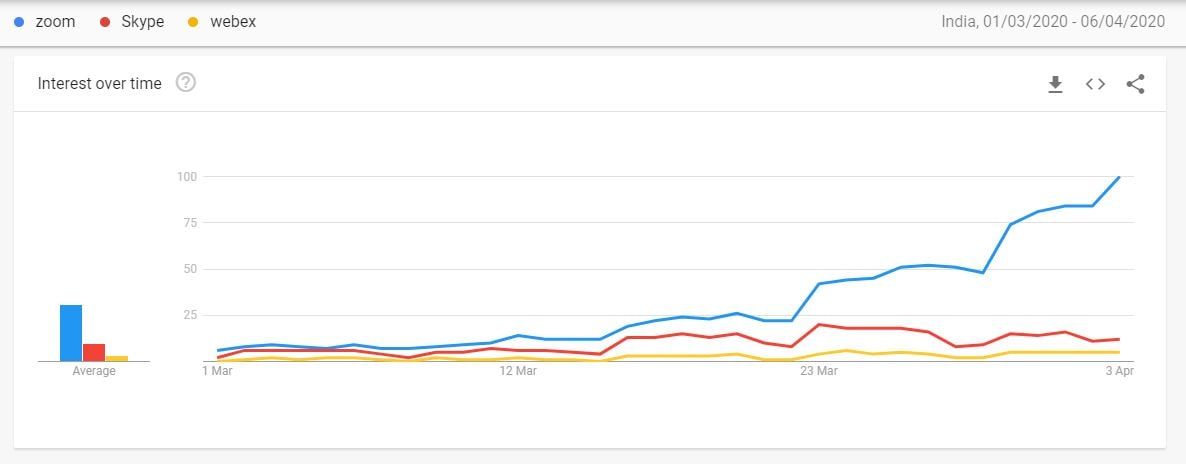Click the Interest over time heading
Viewport: 1186px width, 464px height.
tap(99, 84)
